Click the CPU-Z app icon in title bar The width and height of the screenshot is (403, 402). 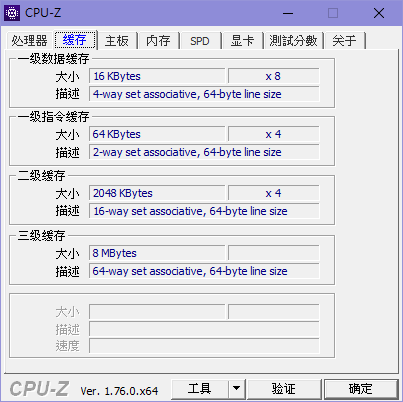click(12, 13)
